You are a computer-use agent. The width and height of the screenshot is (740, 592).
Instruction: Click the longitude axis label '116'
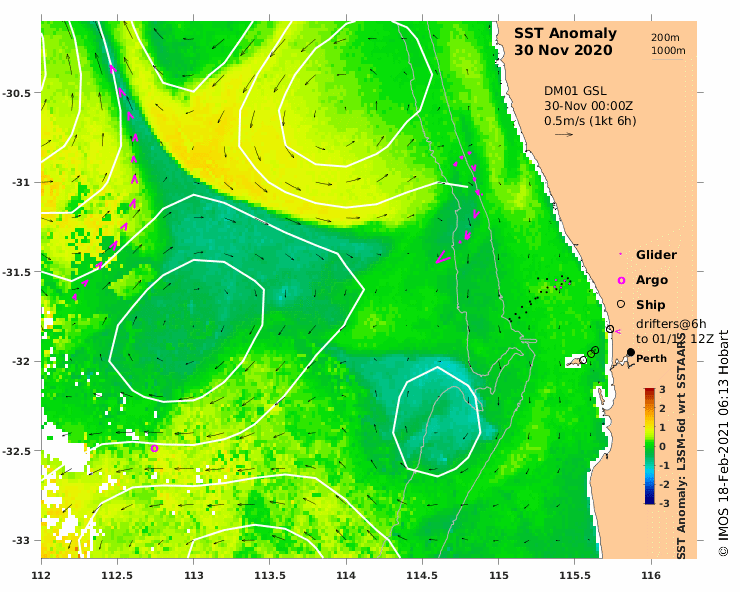651,575
